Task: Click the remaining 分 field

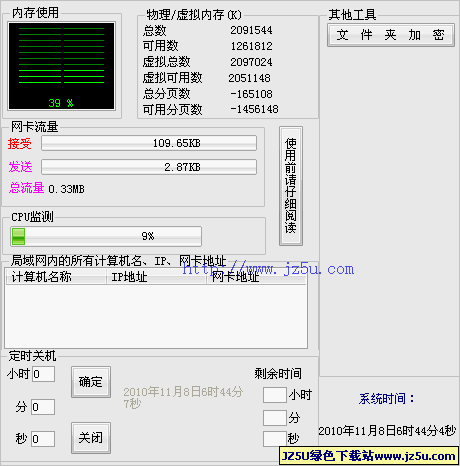Action: click(x=275, y=418)
